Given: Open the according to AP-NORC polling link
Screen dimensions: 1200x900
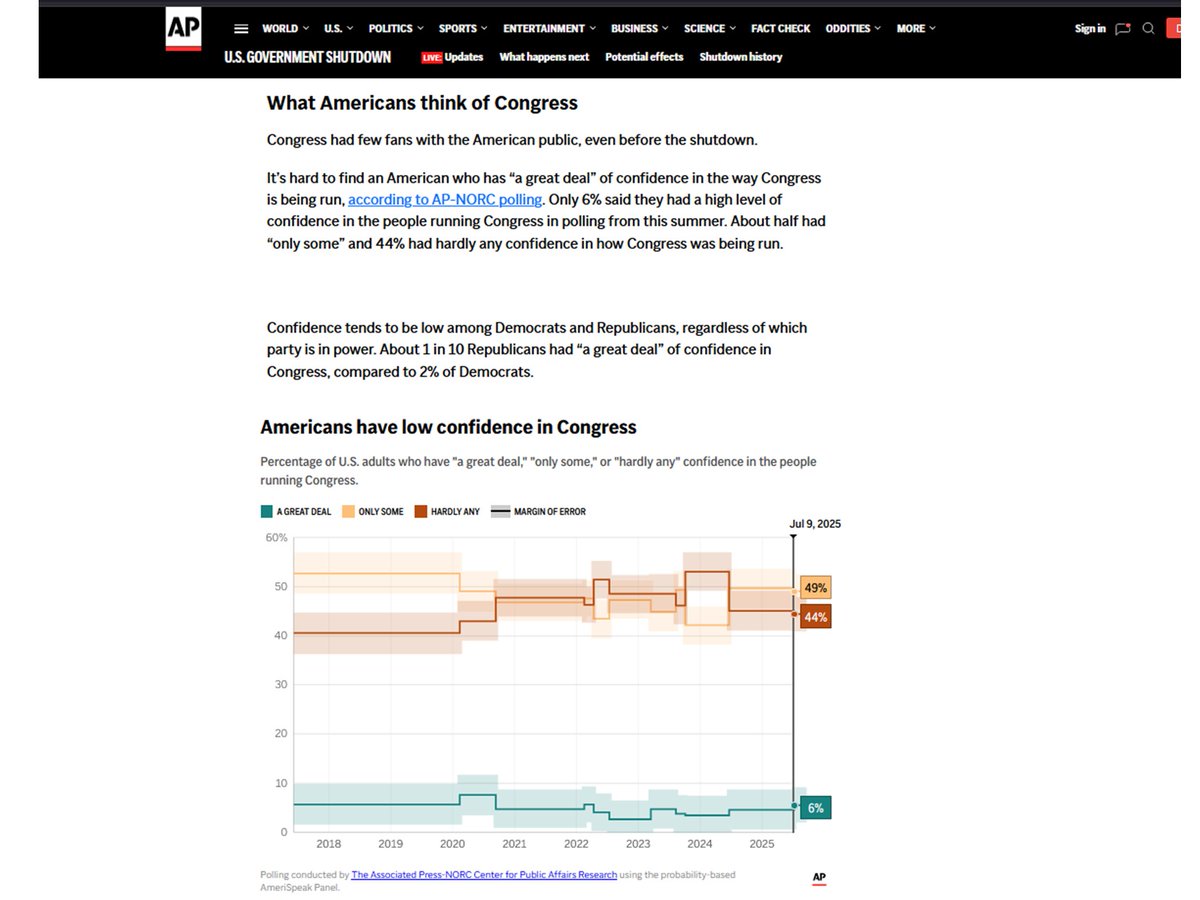Looking at the screenshot, I should (x=446, y=199).
